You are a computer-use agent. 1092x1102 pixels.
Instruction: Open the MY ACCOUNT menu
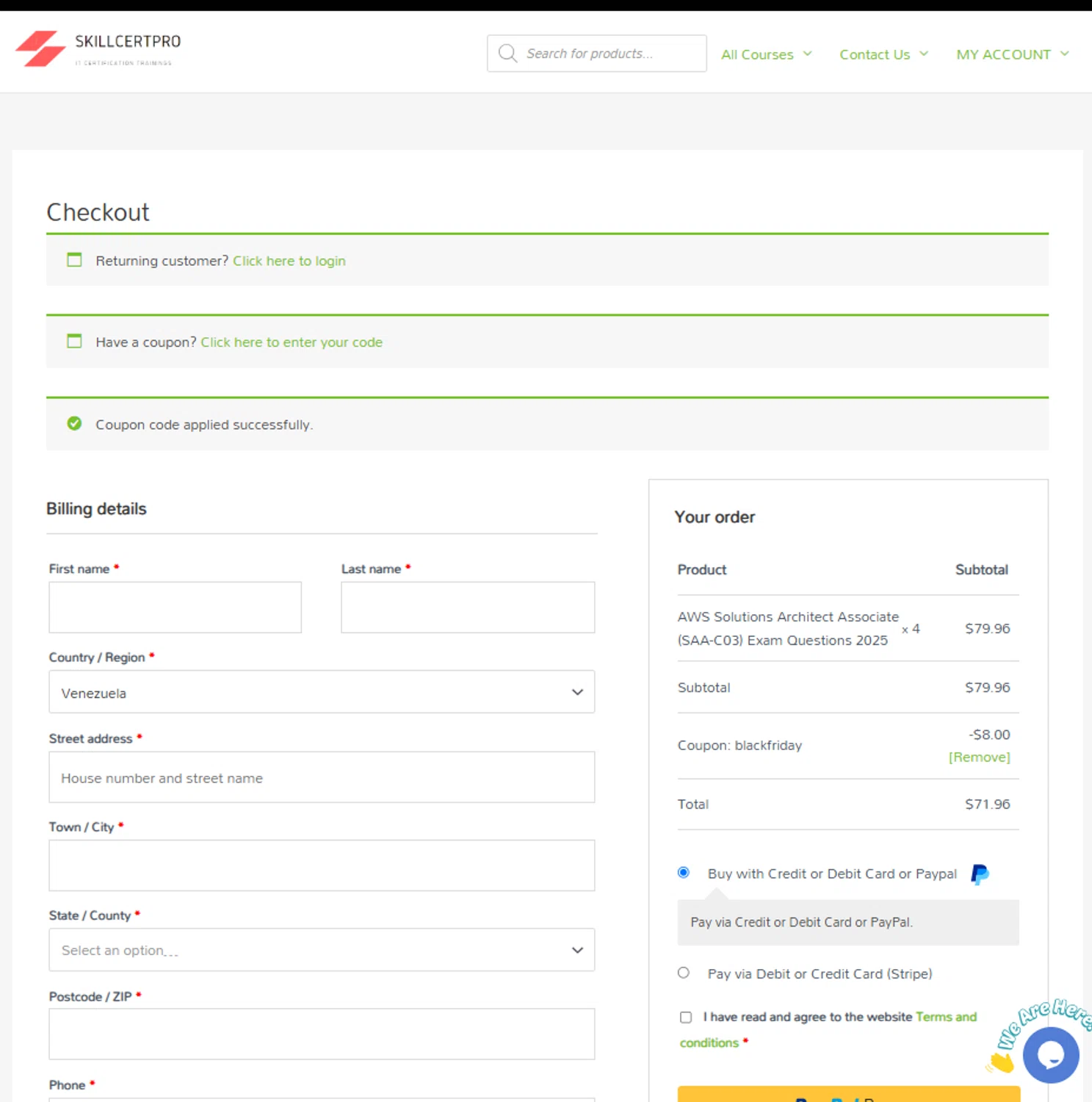click(x=1003, y=54)
